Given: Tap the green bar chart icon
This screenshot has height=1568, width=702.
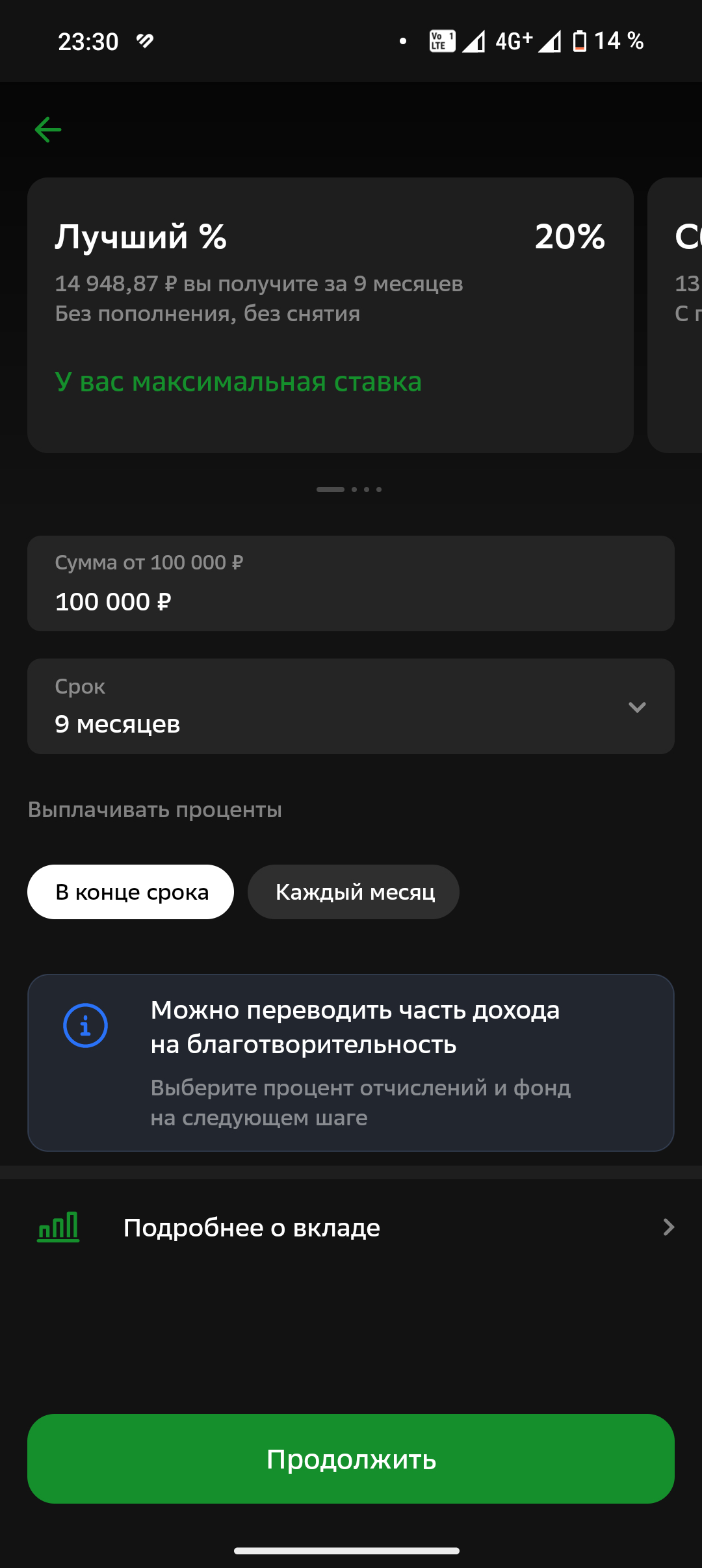Looking at the screenshot, I should coord(58,1227).
